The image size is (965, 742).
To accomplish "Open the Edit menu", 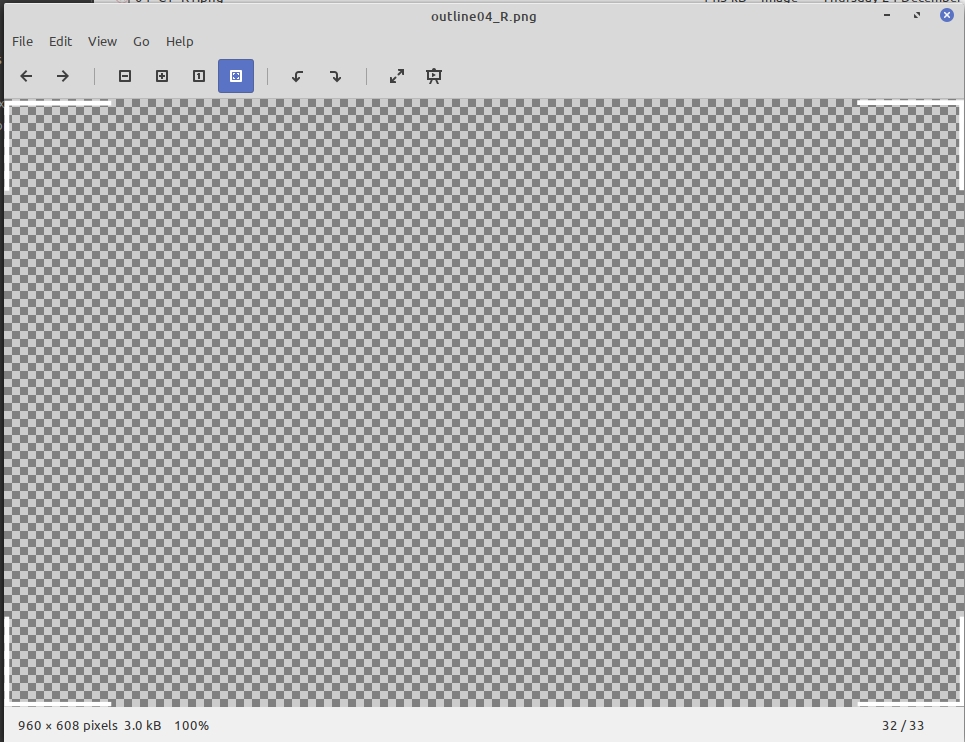I will (x=61, y=41).
